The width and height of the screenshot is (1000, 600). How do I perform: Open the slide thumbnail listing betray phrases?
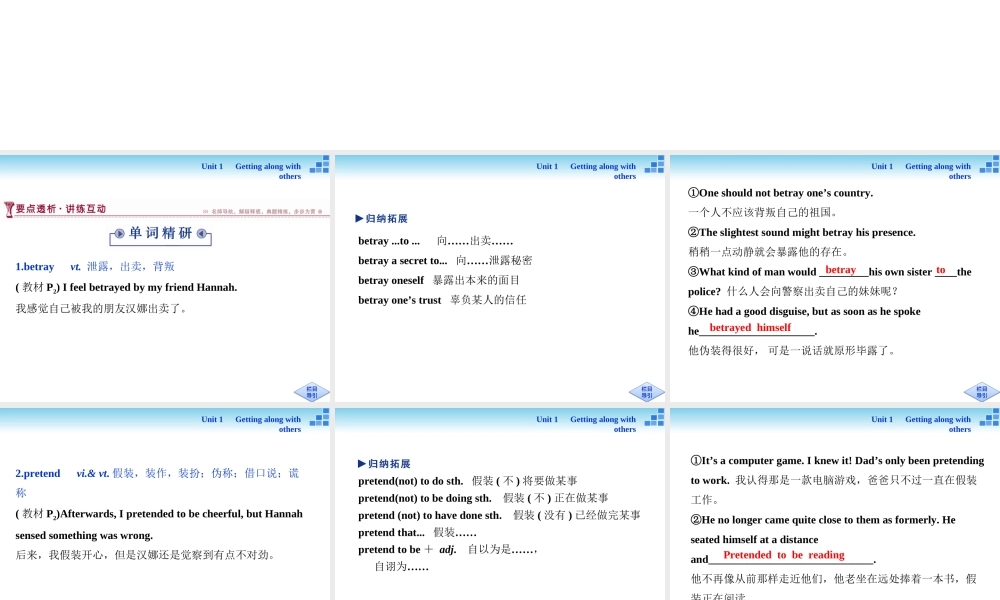pyautogui.click(x=500, y=278)
